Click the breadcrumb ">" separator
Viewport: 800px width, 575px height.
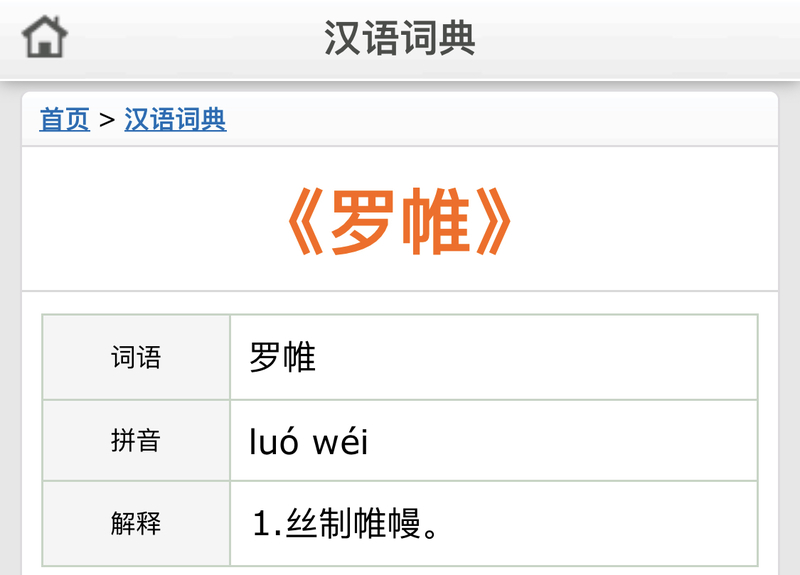tap(107, 120)
